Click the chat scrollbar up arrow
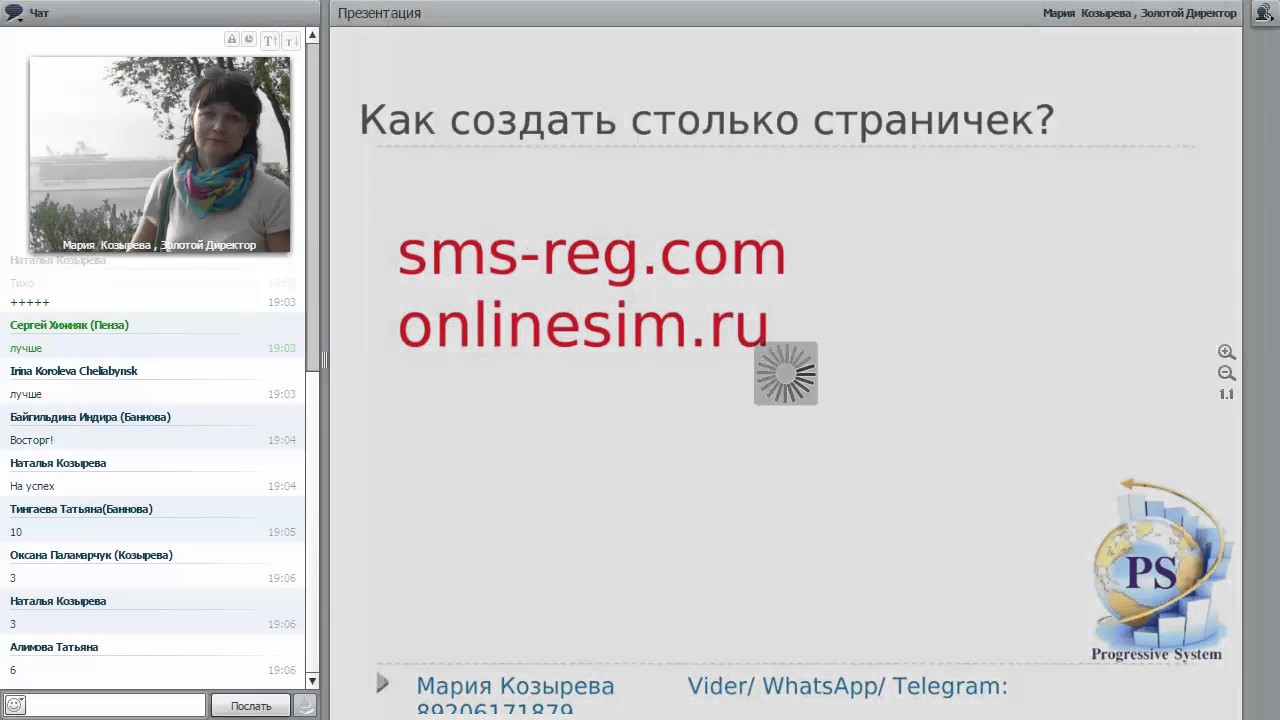The height and width of the screenshot is (720, 1280). pos(312,35)
